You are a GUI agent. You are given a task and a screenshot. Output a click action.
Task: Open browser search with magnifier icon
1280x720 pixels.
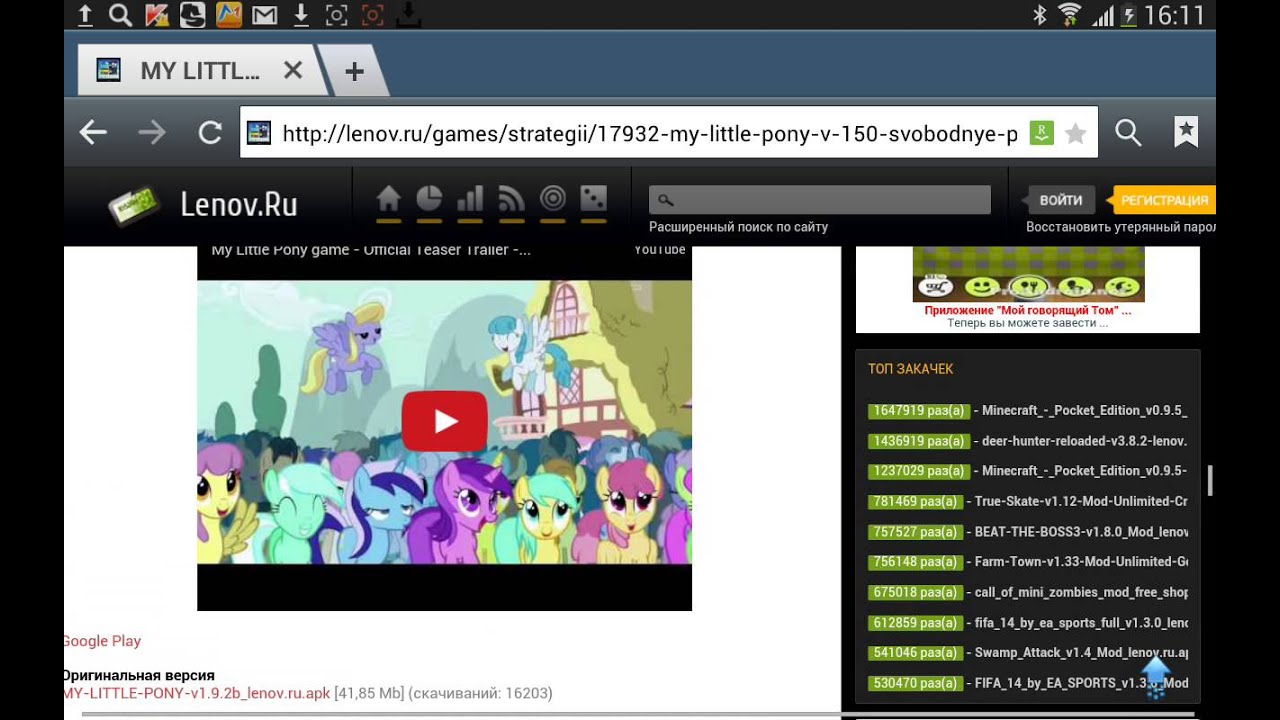pos(1128,132)
